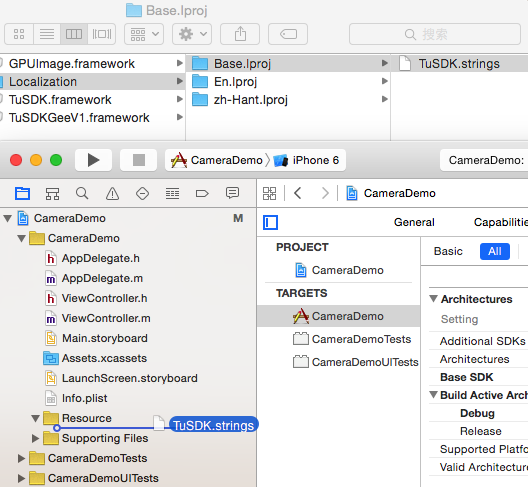This screenshot has width=528, height=487.
Task: Show the breakpoint navigator
Action: [202, 193]
